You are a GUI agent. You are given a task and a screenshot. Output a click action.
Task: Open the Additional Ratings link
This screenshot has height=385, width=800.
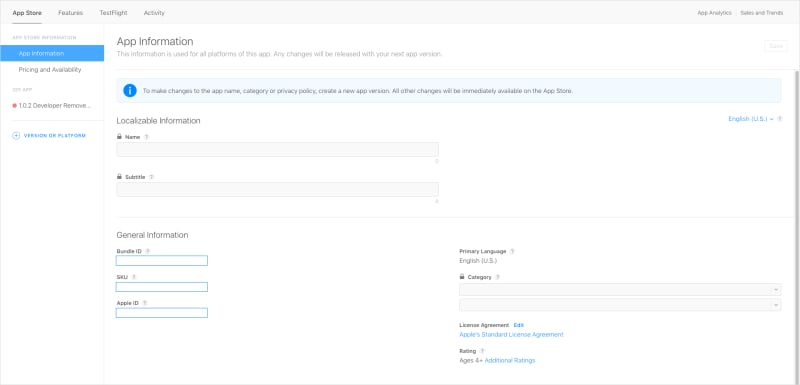510,360
